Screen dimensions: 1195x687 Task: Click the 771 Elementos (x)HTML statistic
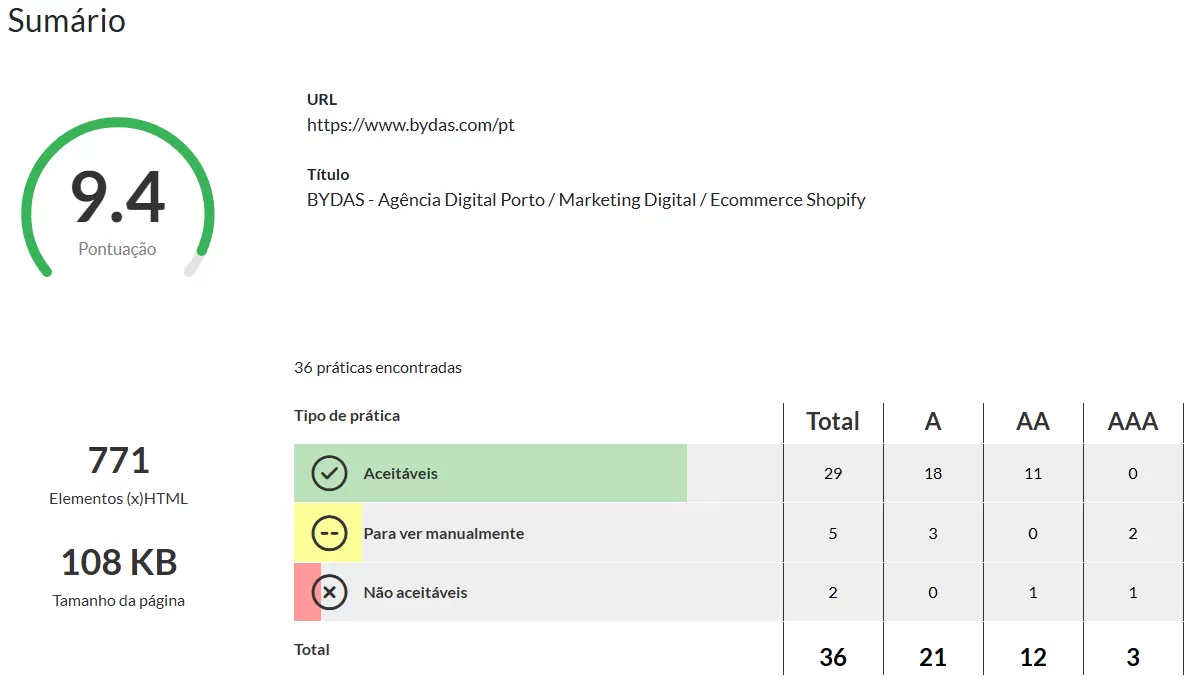(117, 459)
